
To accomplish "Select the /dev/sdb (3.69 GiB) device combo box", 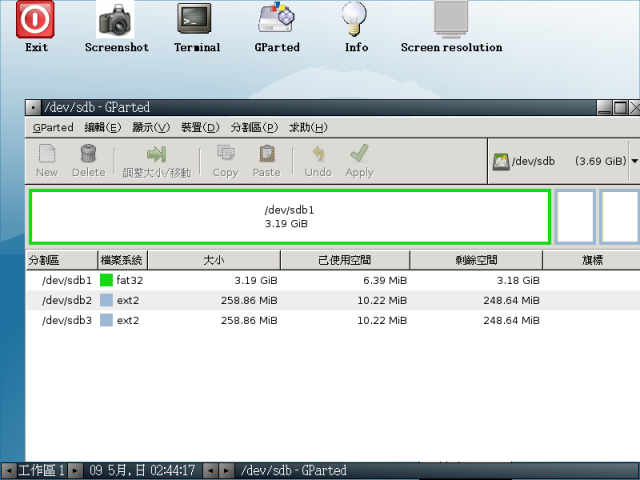I will point(564,161).
